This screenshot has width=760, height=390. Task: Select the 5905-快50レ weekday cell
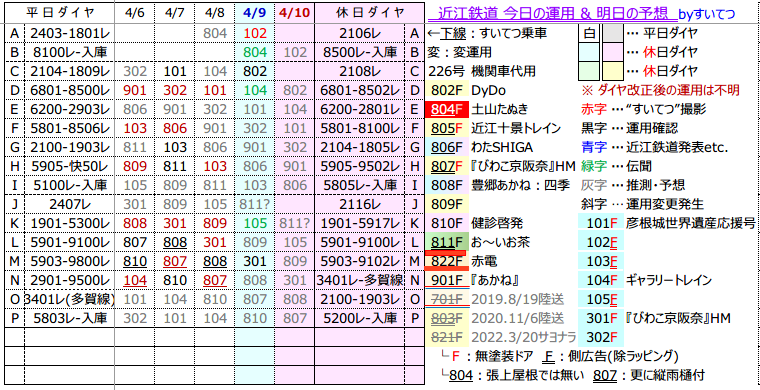[70, 166]
